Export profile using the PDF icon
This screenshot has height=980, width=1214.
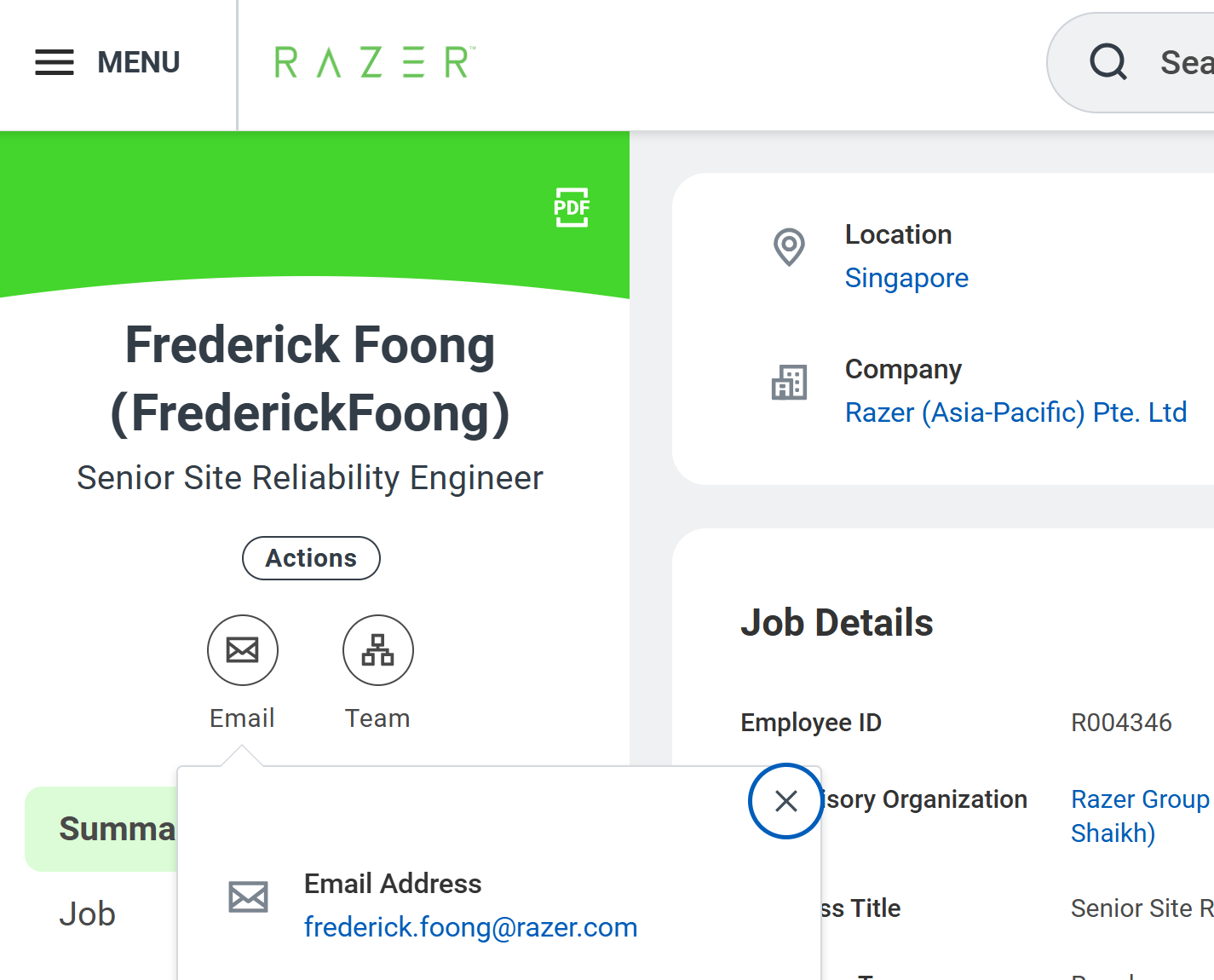572,207
